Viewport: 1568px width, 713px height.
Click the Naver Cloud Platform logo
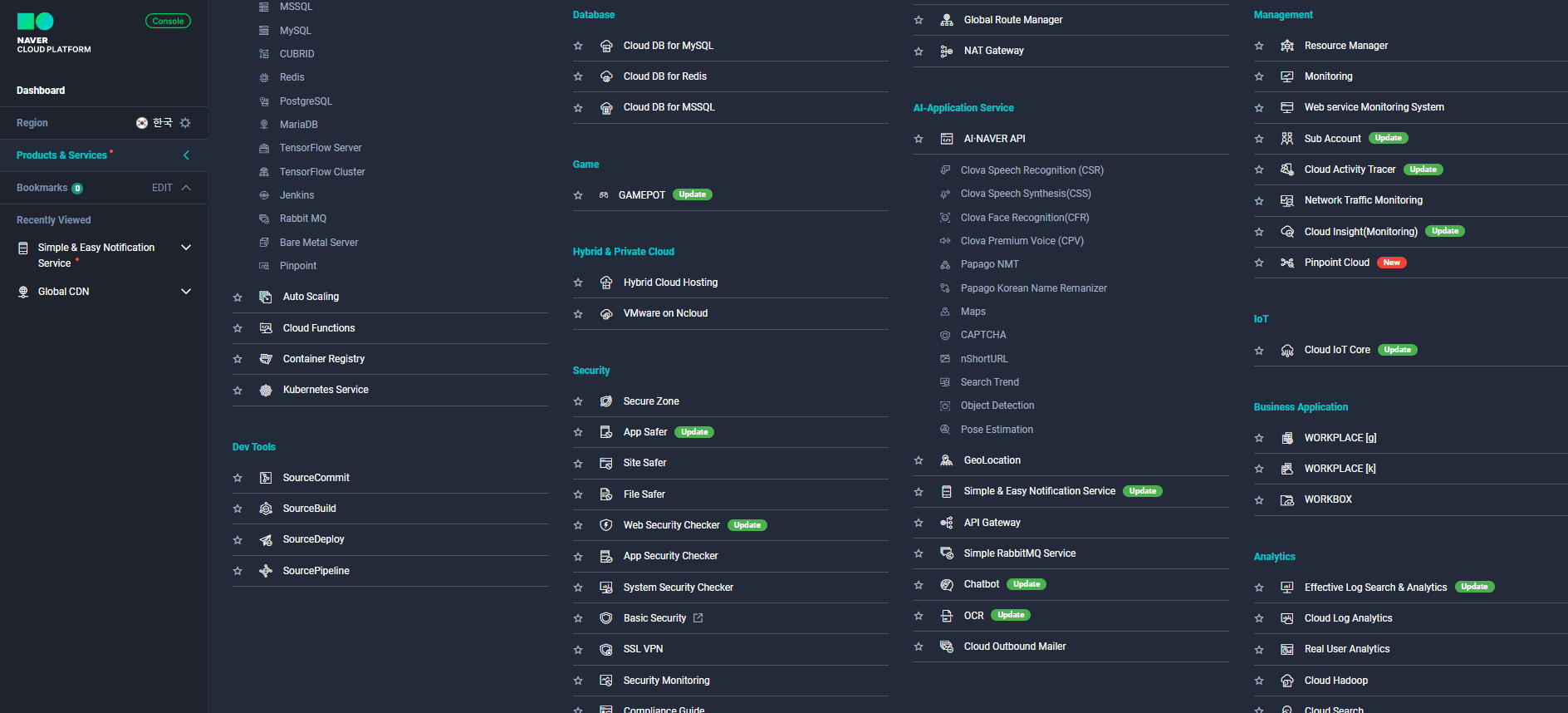point(53,33)
